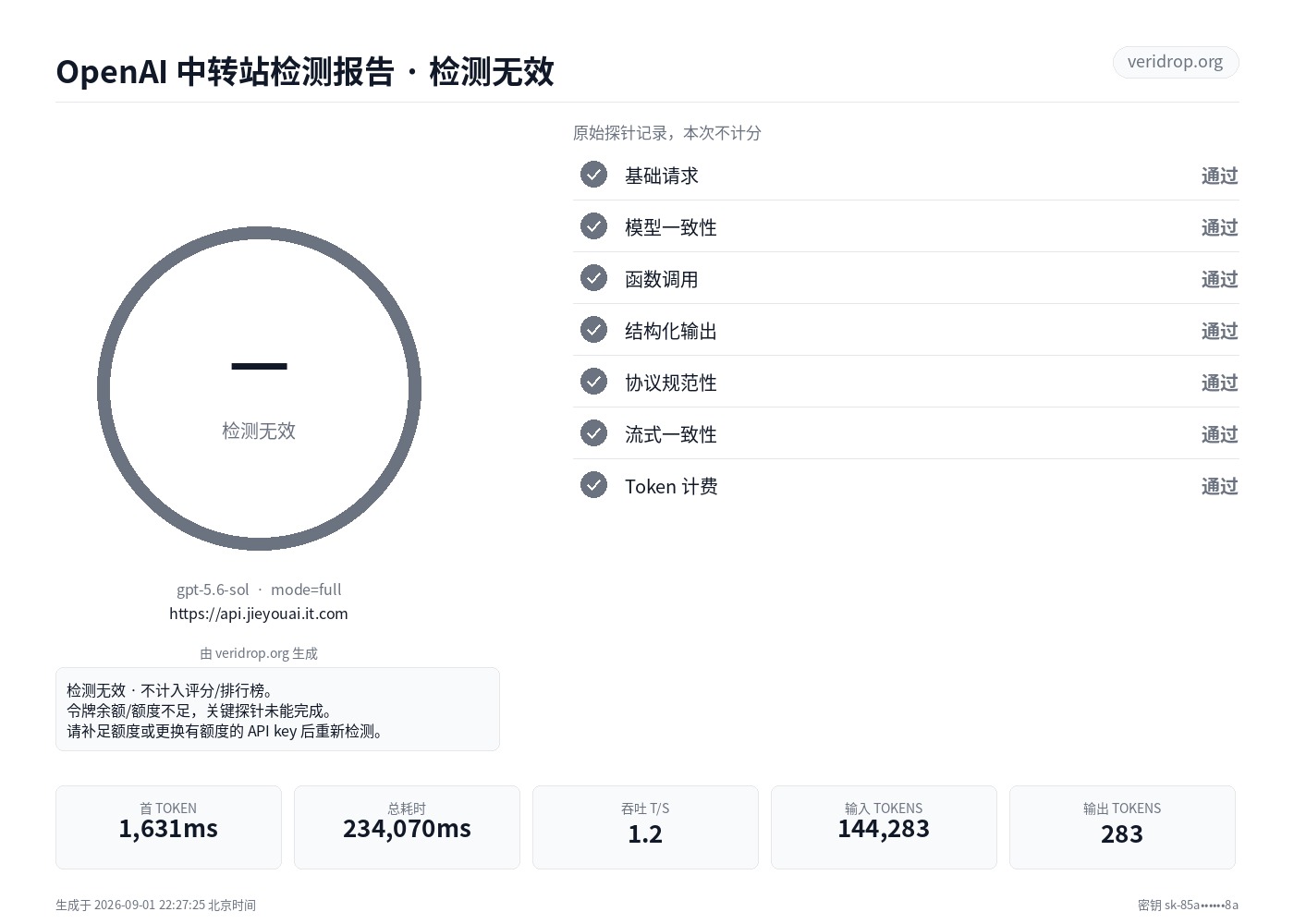
Task: Click the 通过 status for 基础请求
Action: coord(1219,176)
